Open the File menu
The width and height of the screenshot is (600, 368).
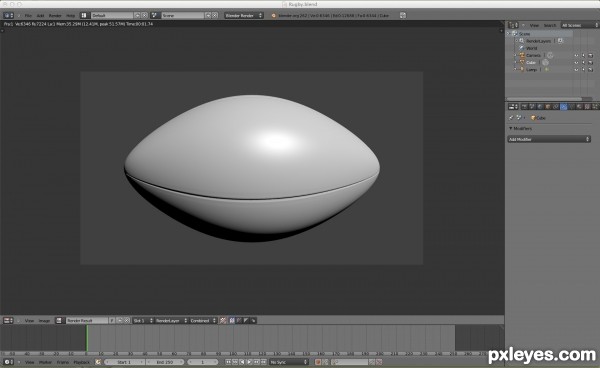coord(28,16)
